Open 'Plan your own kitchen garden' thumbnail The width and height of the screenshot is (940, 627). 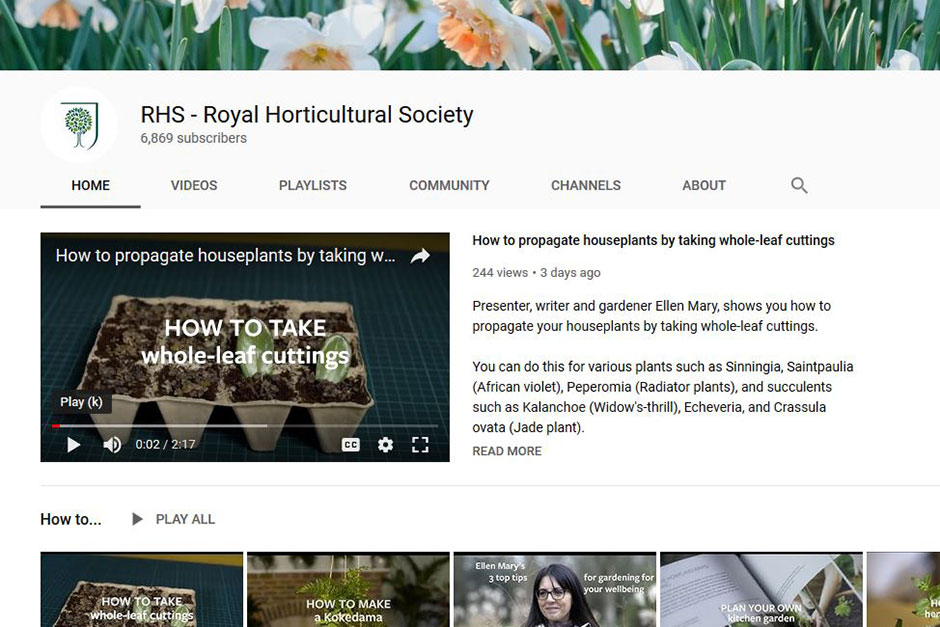pos(761,589)
